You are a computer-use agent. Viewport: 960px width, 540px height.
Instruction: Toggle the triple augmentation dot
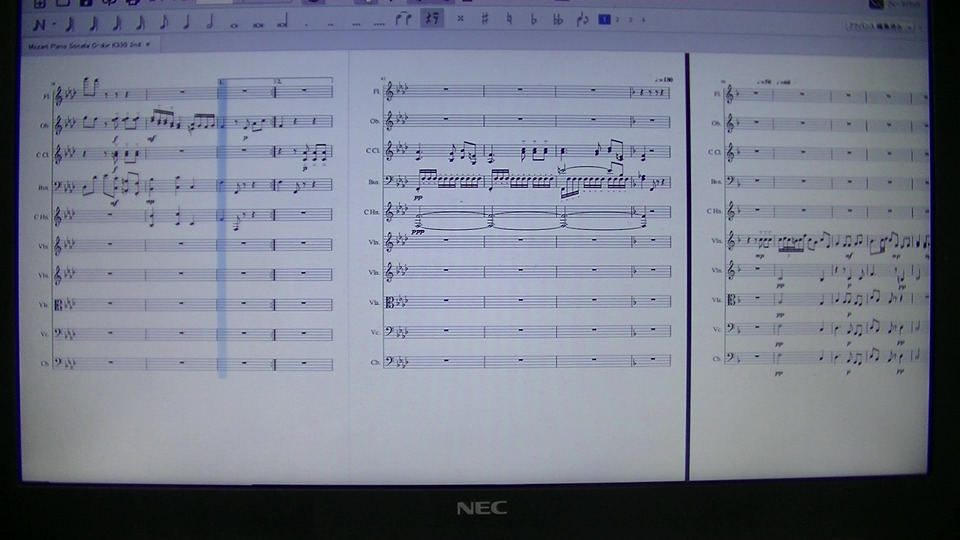[x=356, y=24]
